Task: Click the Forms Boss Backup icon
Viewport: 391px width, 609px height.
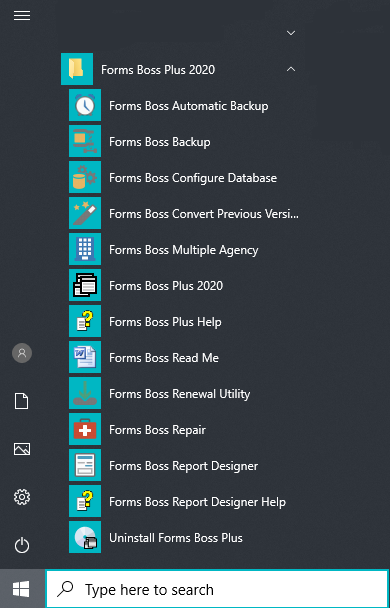Action: 85,141
